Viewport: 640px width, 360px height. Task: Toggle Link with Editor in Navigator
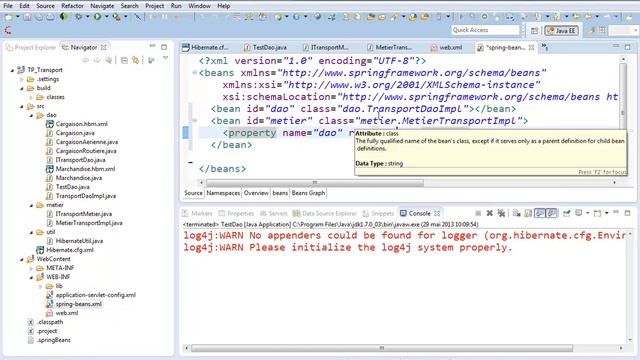[136, 60]
